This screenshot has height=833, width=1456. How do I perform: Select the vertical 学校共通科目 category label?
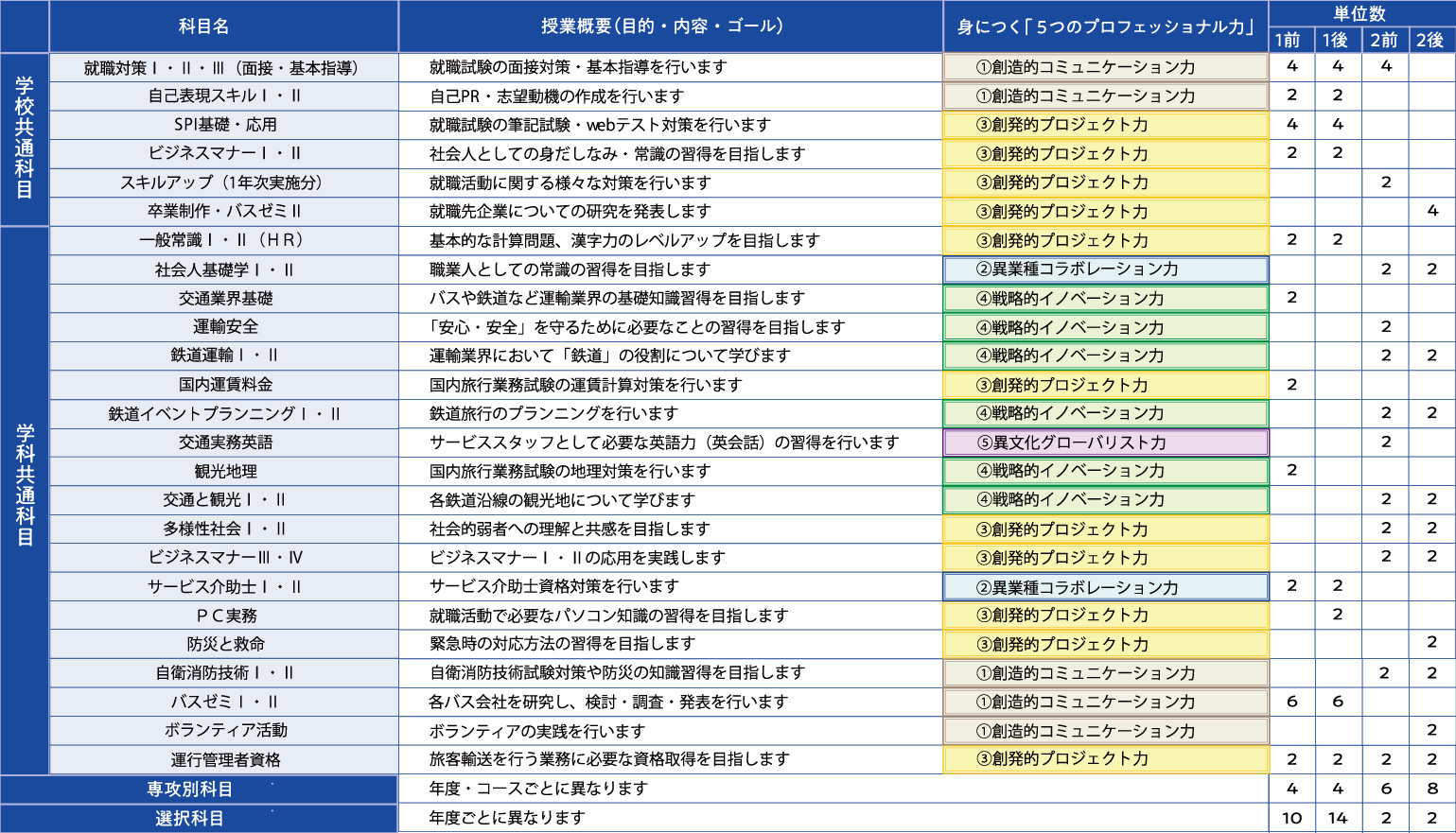(x=25, y=138)
